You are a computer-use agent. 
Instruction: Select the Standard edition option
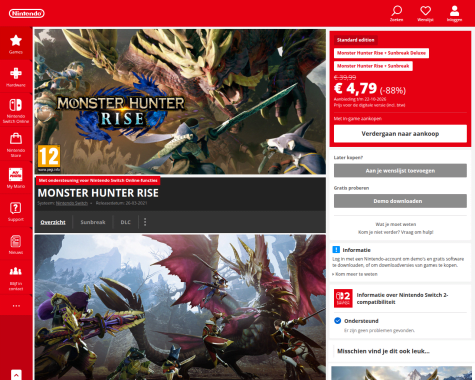(355, 40)
